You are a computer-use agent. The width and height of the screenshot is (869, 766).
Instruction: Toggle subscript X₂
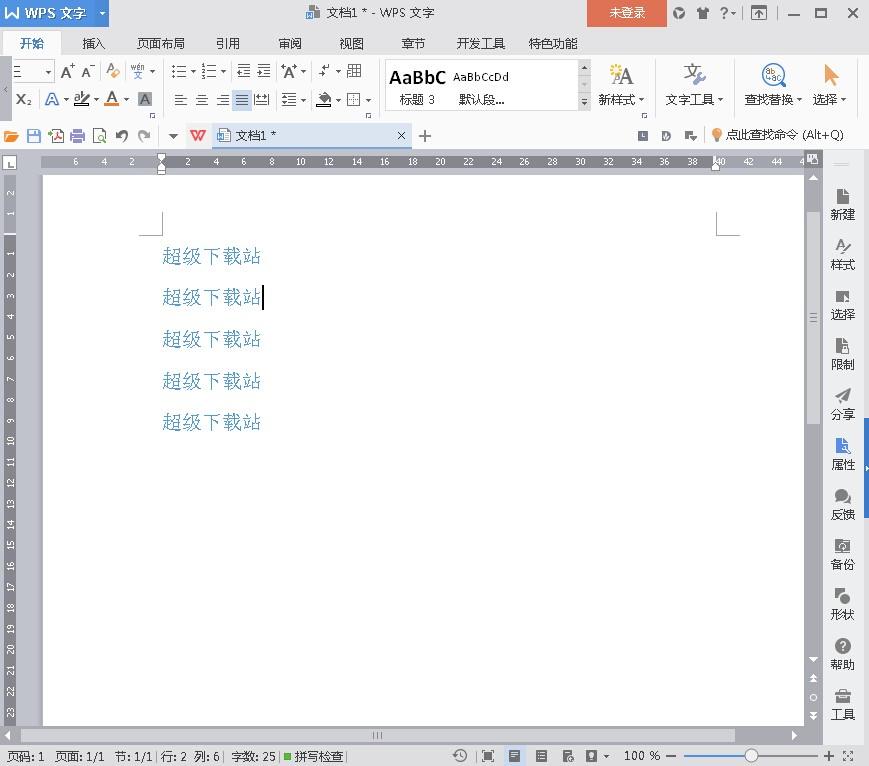click(x=23, y=99)
